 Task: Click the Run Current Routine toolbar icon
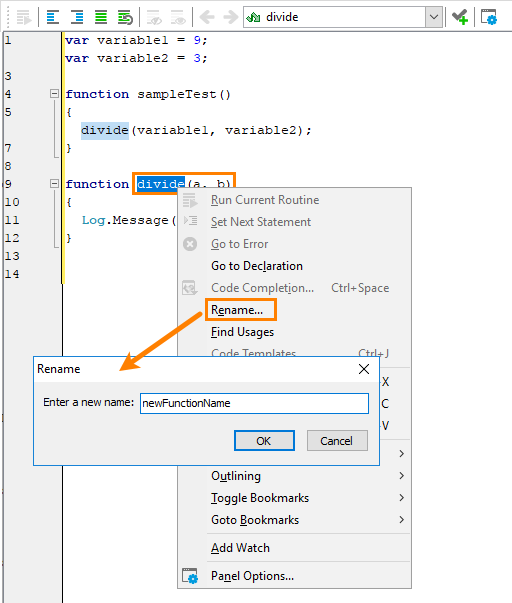24,17
